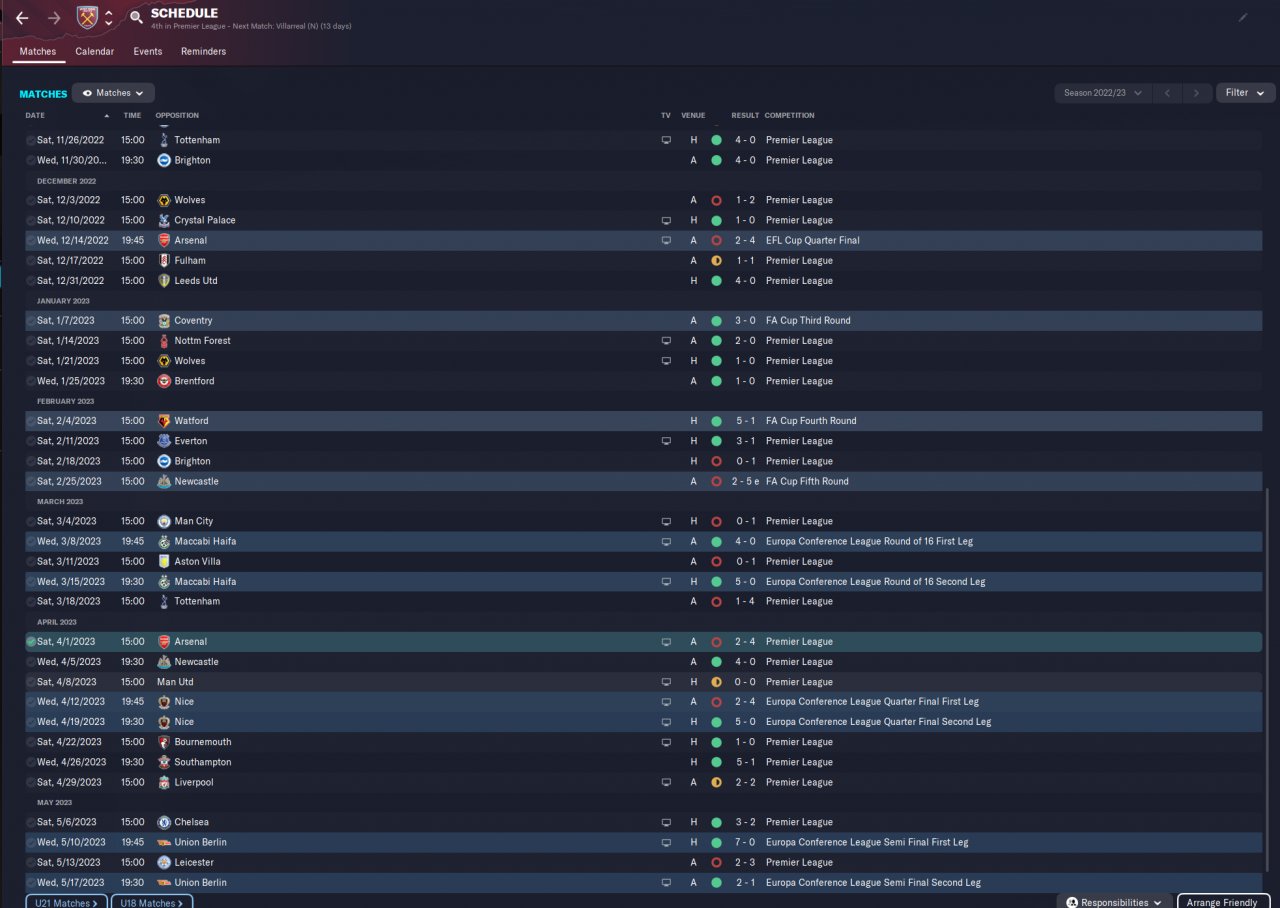Go to the next season arrow
This screenshot has height=908, width=1280.
tap(1197, 93)
